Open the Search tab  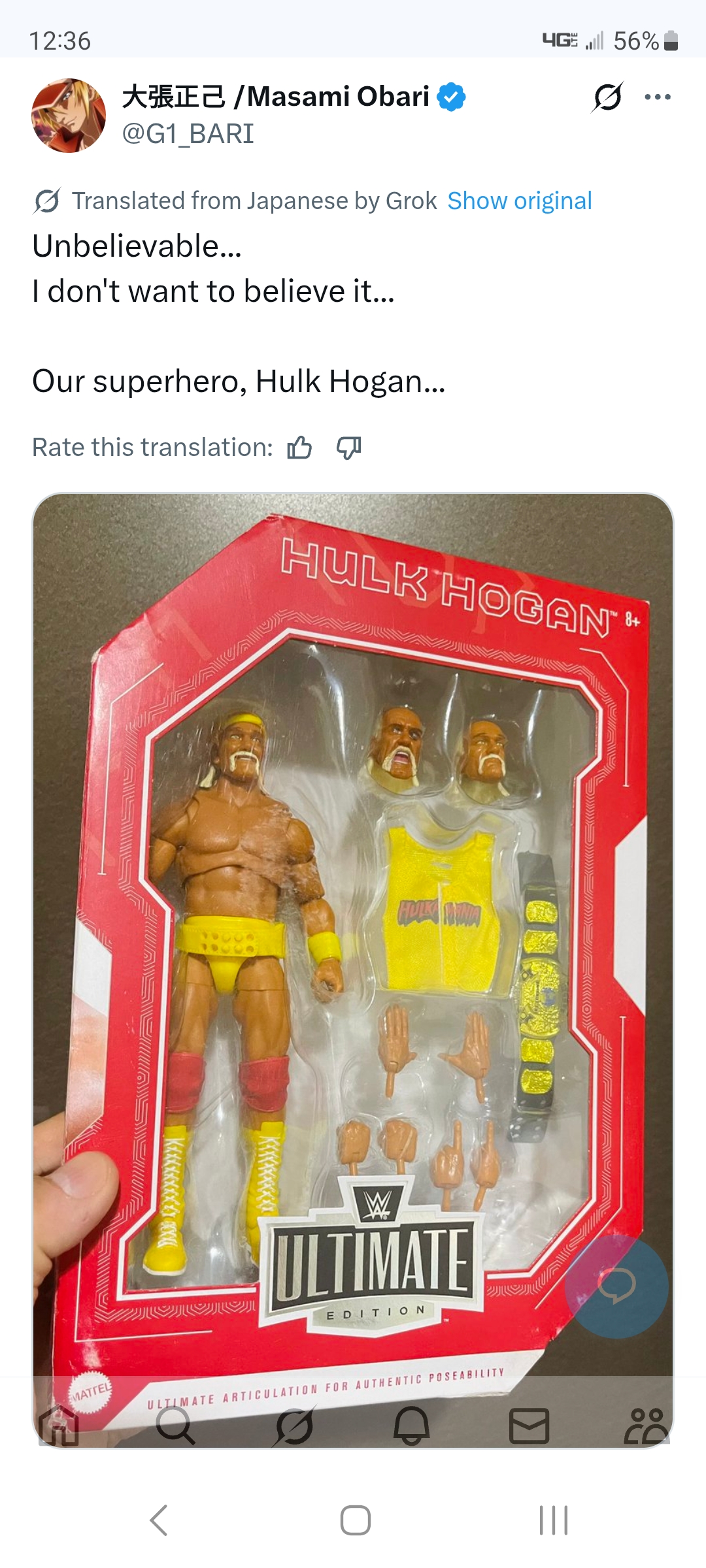click(176, 1426)
